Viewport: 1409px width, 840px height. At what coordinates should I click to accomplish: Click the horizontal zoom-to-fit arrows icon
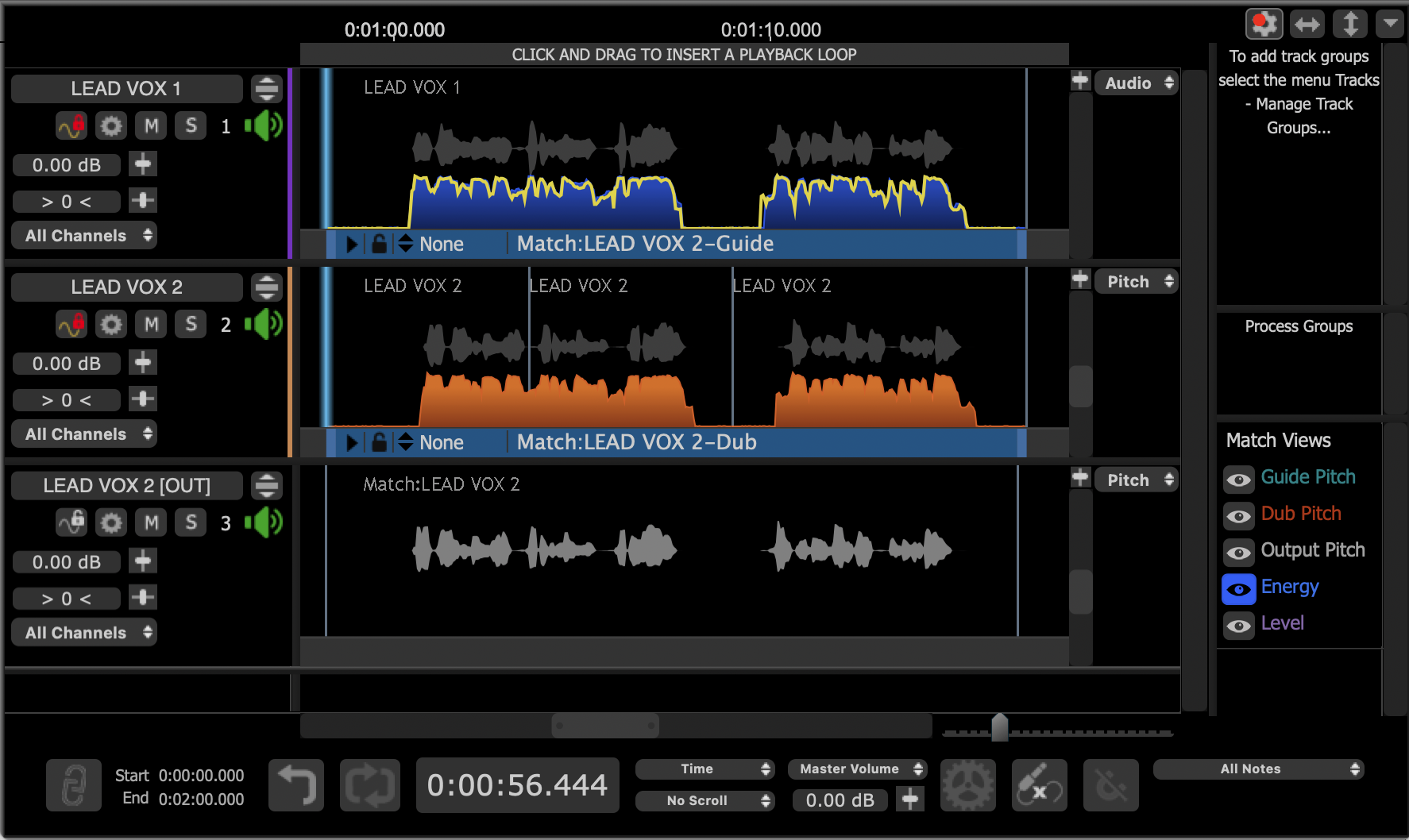point(1307,25)
